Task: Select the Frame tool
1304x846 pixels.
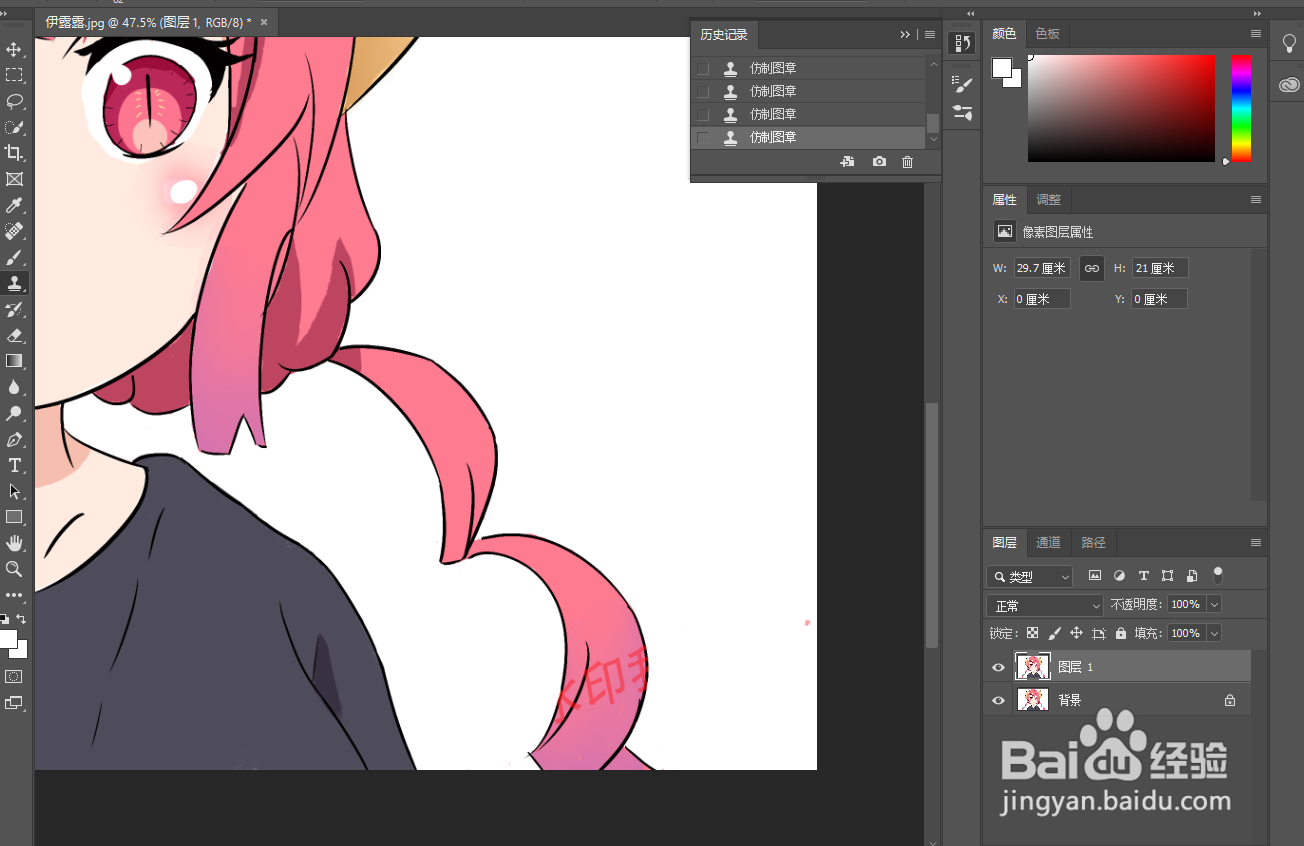Action: pos(14,179)
